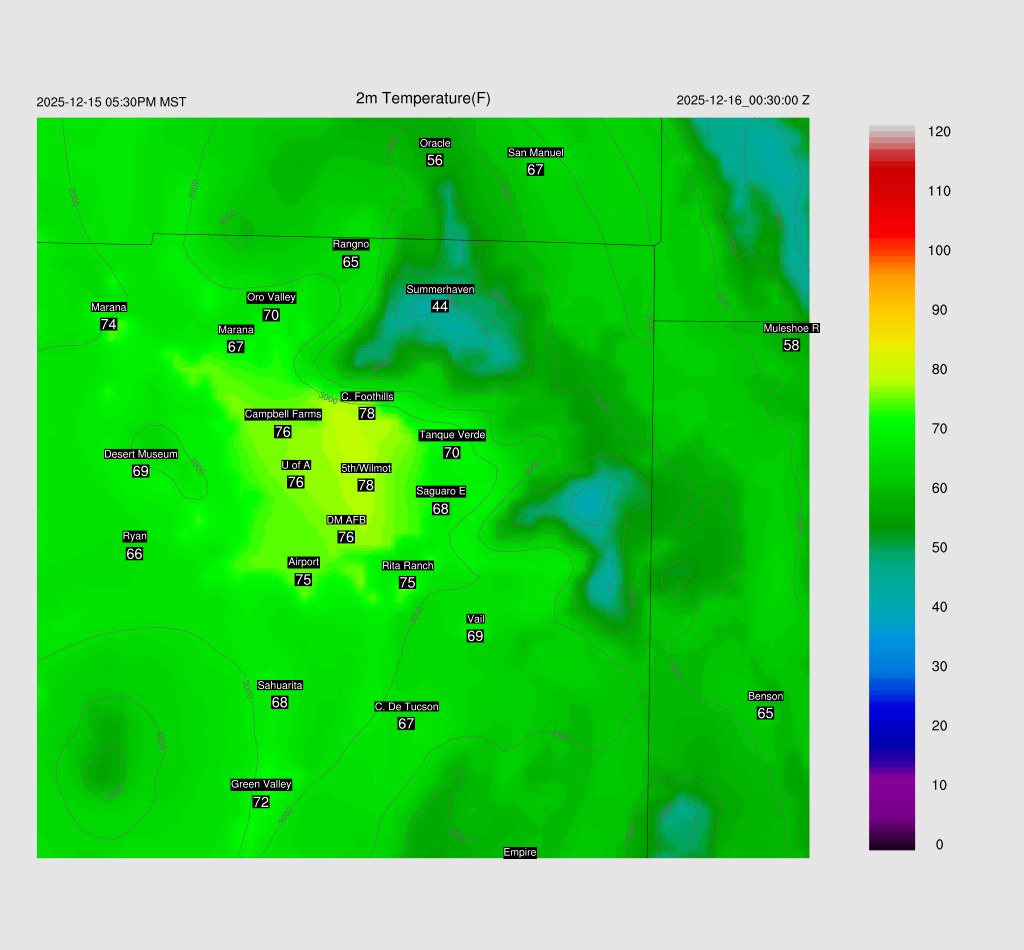Select the Benson station label
Screen dimensions: 1024x950
(766, 696)
